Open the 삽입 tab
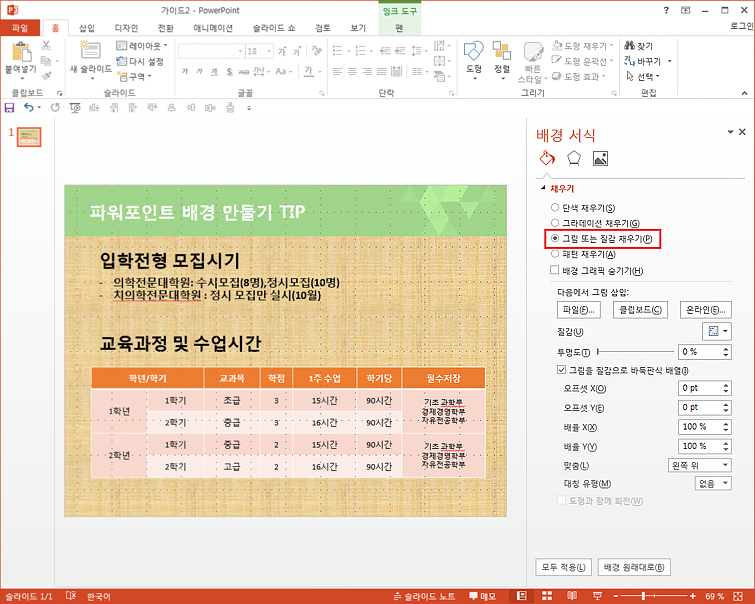 click(x=87, y=28)
